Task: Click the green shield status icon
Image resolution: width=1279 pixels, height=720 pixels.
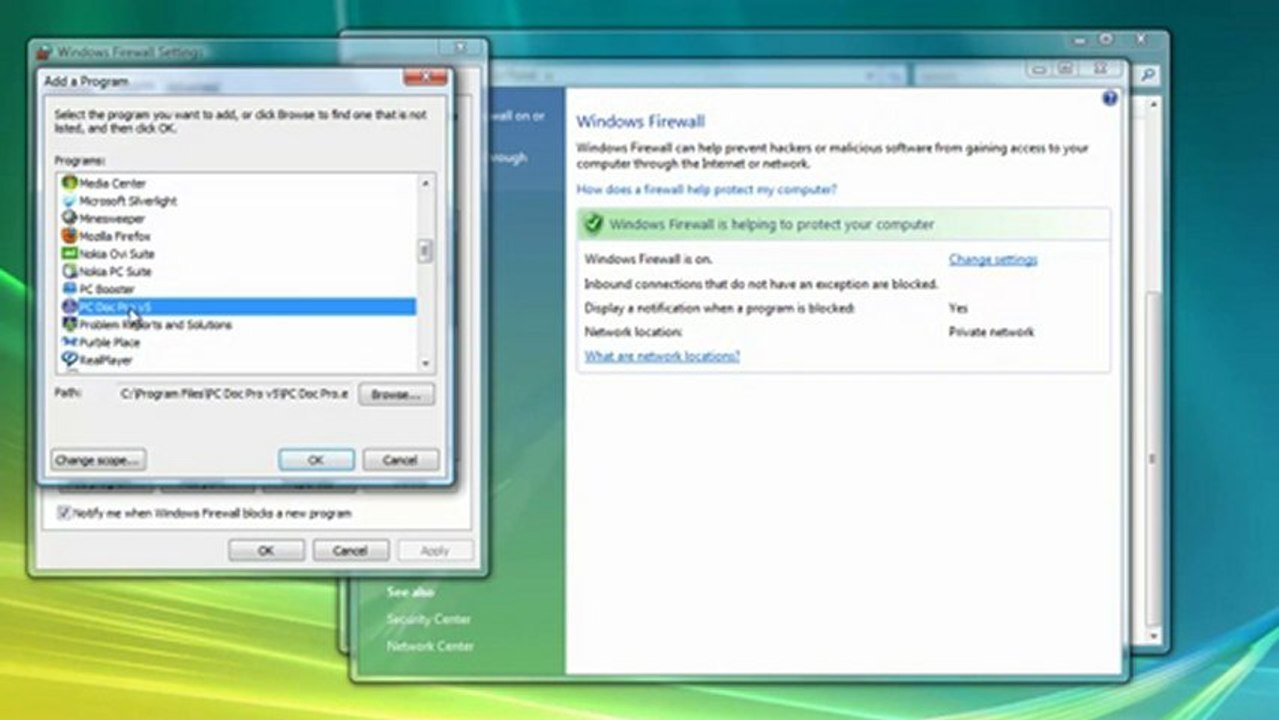Action: [593, 224]
